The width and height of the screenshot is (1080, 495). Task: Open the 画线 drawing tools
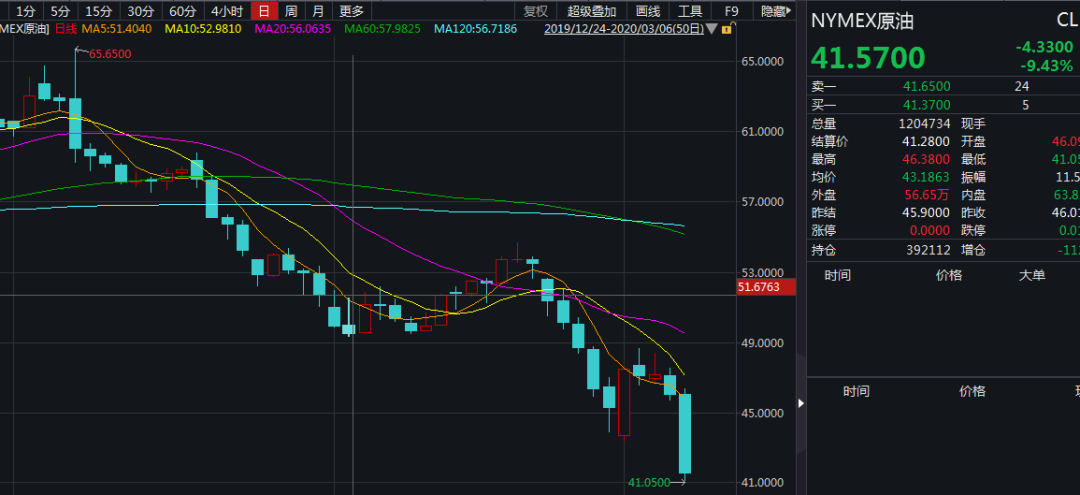[648, 11]
